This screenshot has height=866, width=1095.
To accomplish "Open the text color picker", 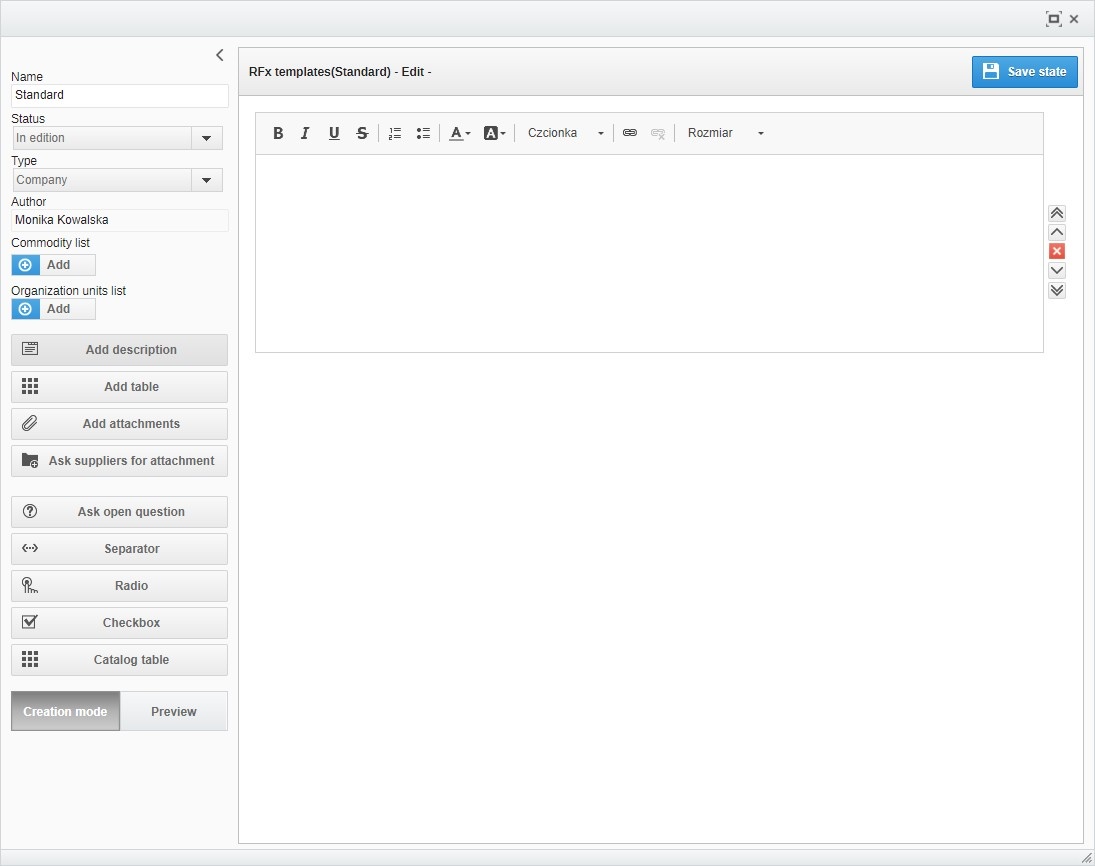I will [x=460, y=133].
